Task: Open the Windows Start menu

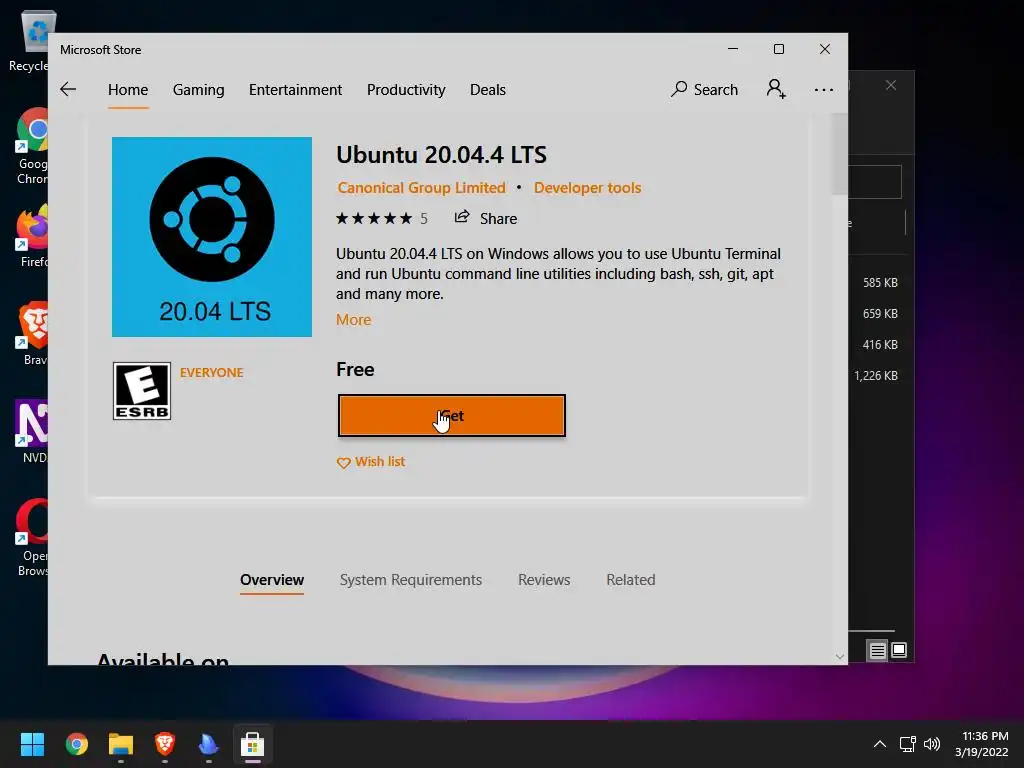Action: [32, 744]
